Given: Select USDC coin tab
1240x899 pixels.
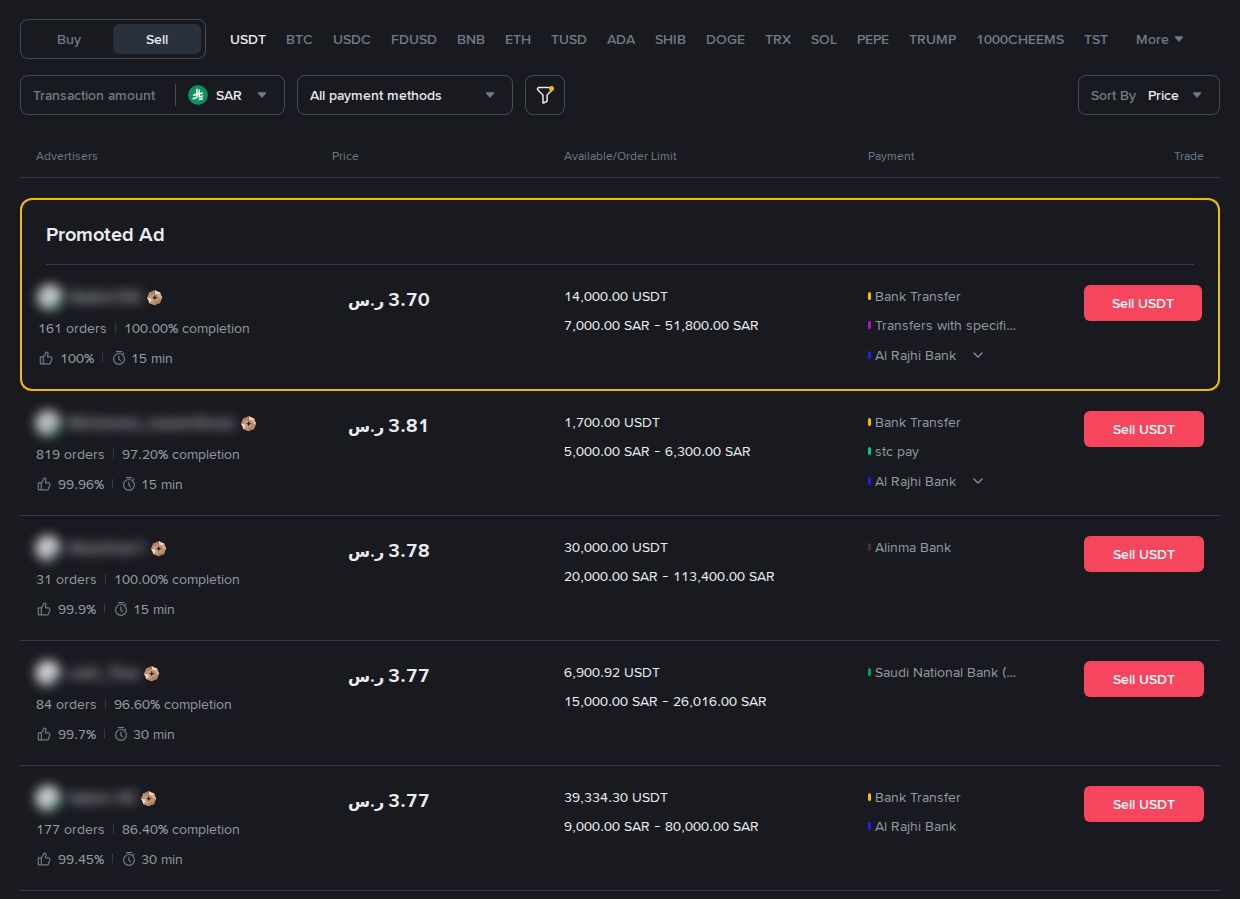Looking at the screenshot, I should pyautogui.click(x=352, y=39).
